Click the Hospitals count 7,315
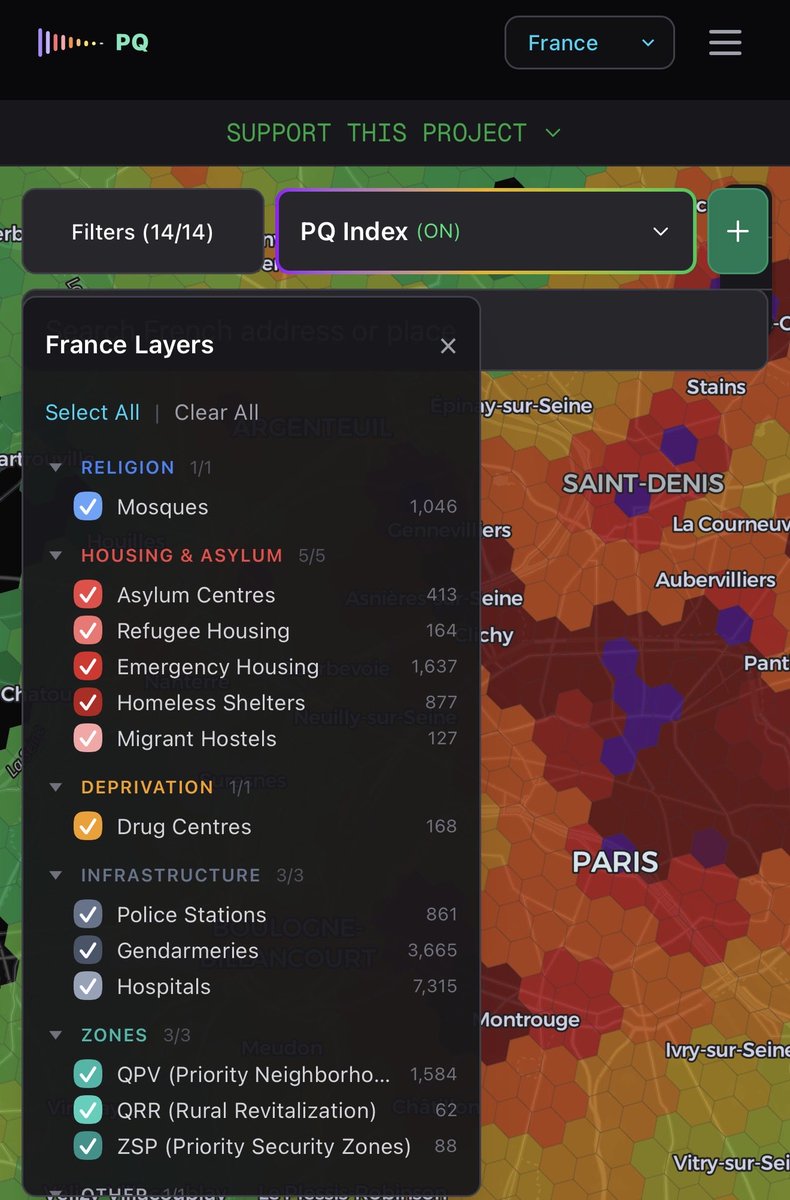Viewport: 790px width, 1200px height. point(435,987)
